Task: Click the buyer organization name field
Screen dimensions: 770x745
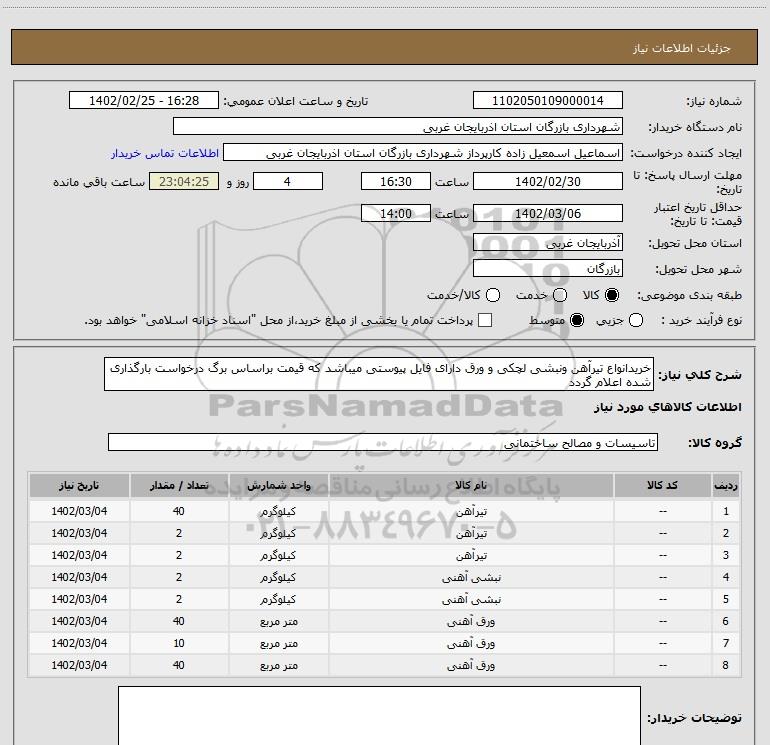Action: (398, 127)
